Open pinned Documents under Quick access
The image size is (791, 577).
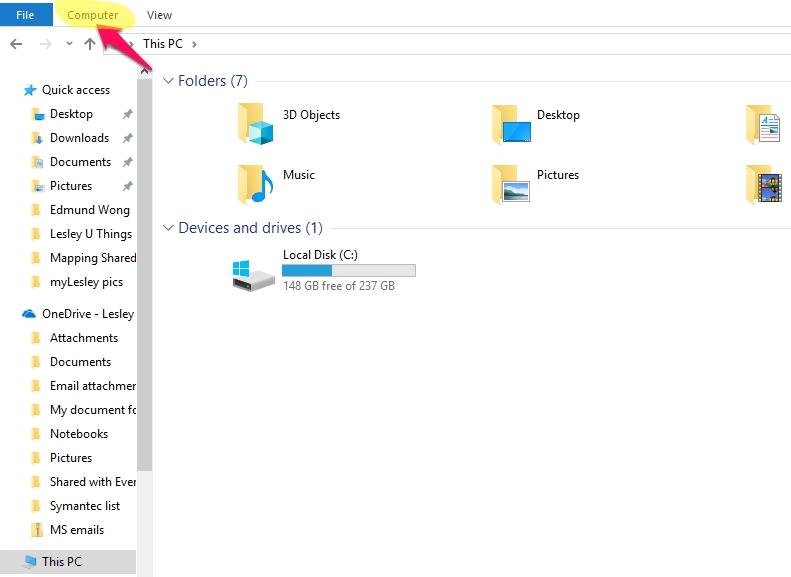point(80,162)
